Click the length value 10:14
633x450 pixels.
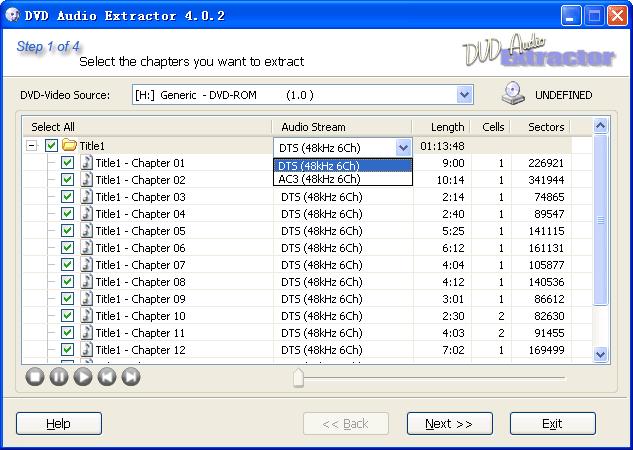coord(451,180)
